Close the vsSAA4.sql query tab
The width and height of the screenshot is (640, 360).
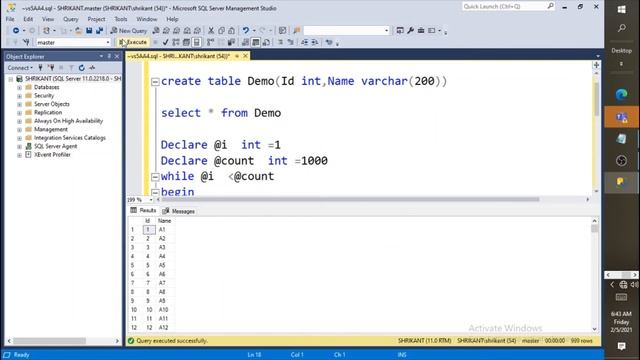(246, 56)
